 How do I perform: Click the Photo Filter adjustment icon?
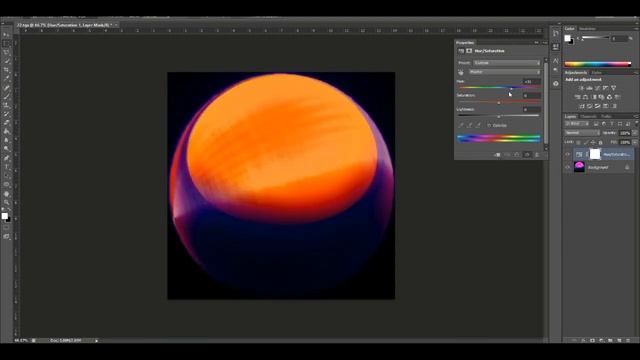(x=601, y=97)
